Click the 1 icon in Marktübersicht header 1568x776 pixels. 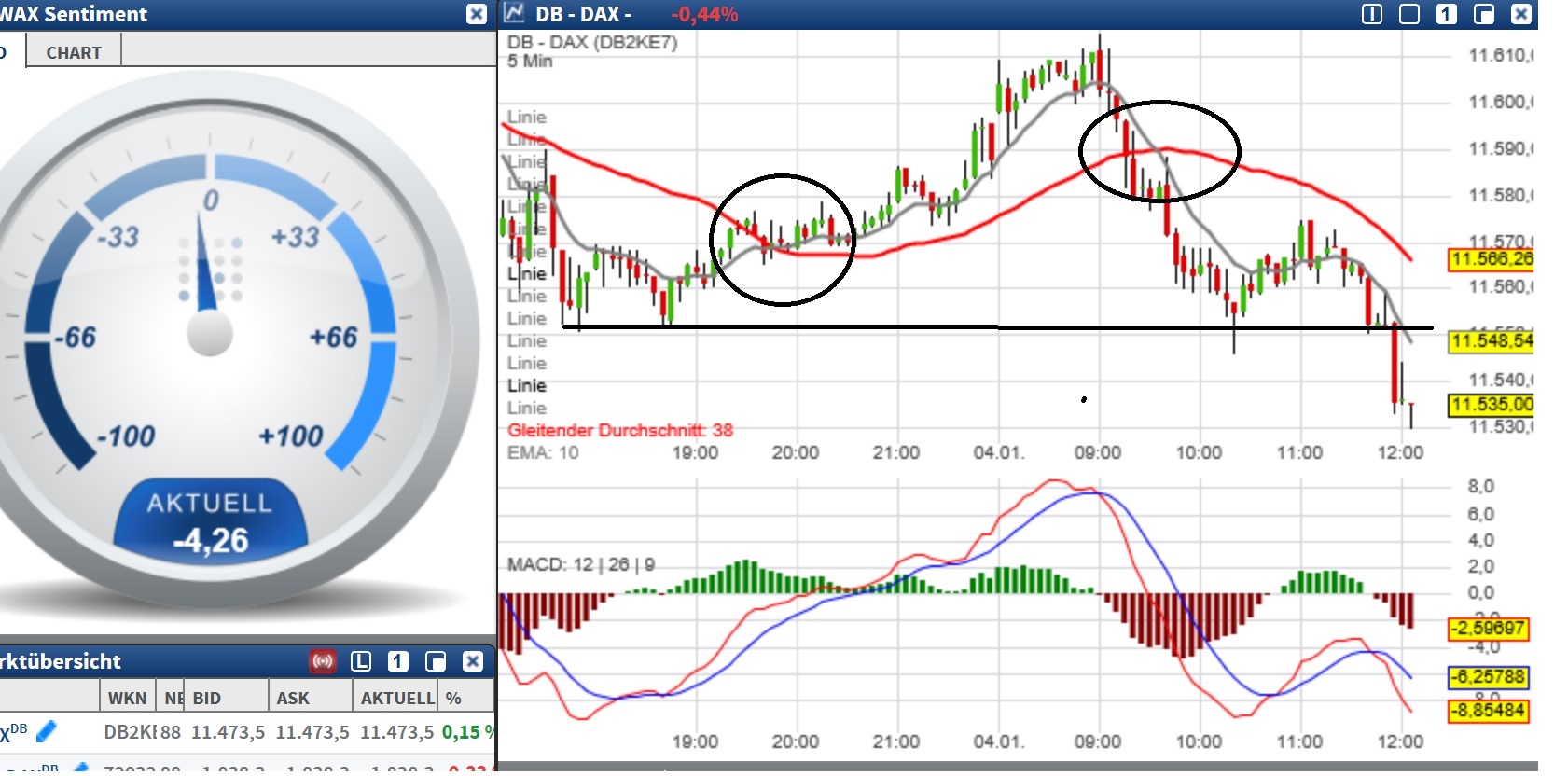tap(398, 661)
